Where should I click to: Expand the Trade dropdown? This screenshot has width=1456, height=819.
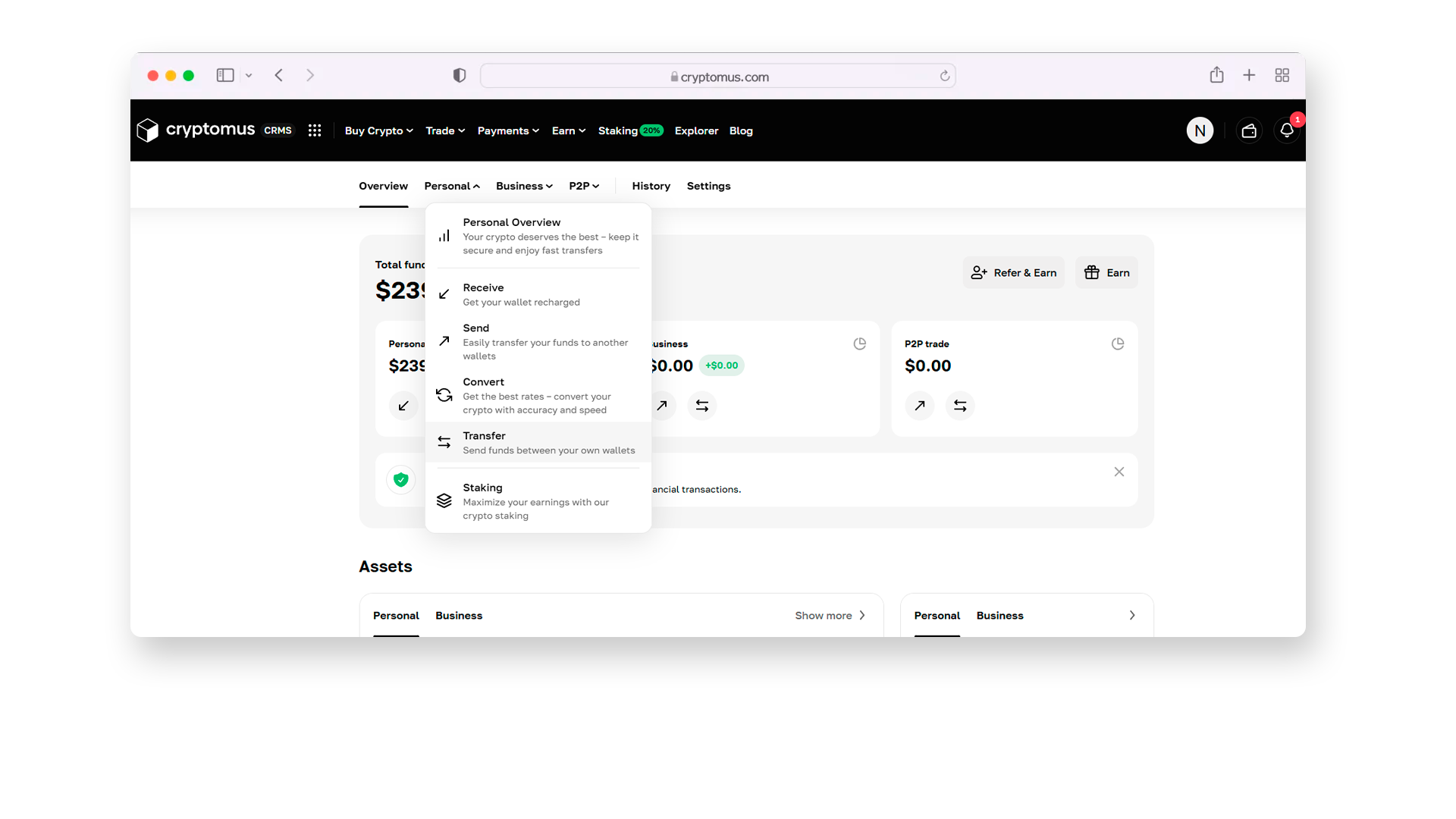445,130
